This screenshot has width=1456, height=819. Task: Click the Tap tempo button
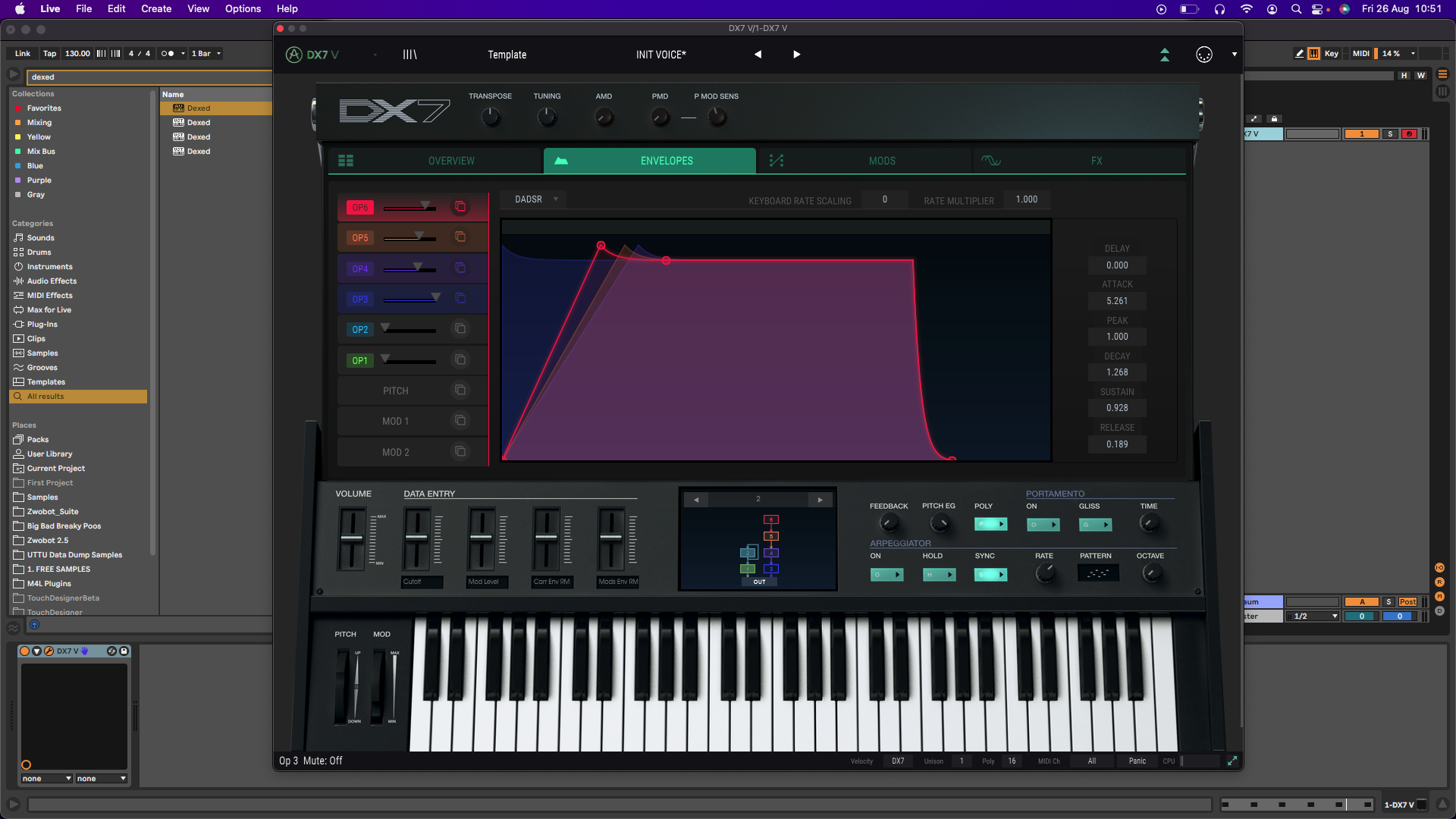[49, 54]
